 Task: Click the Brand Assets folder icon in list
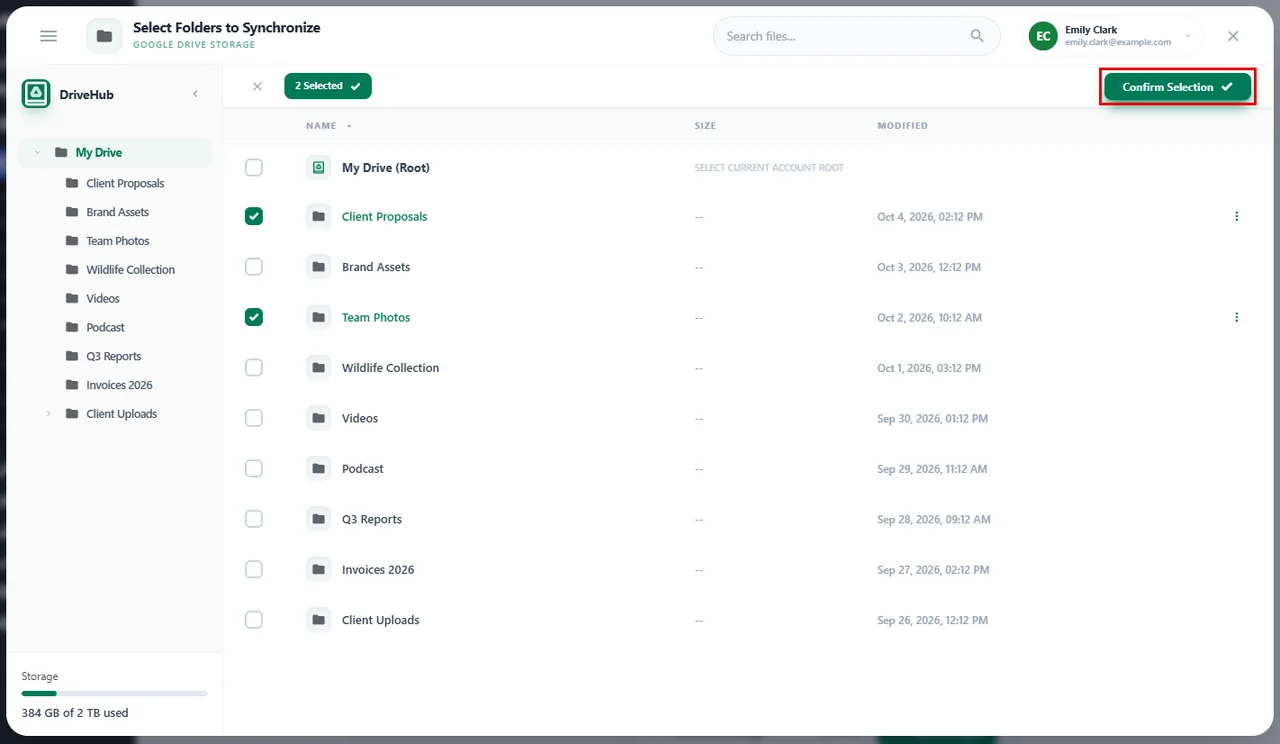coord(318,267)
